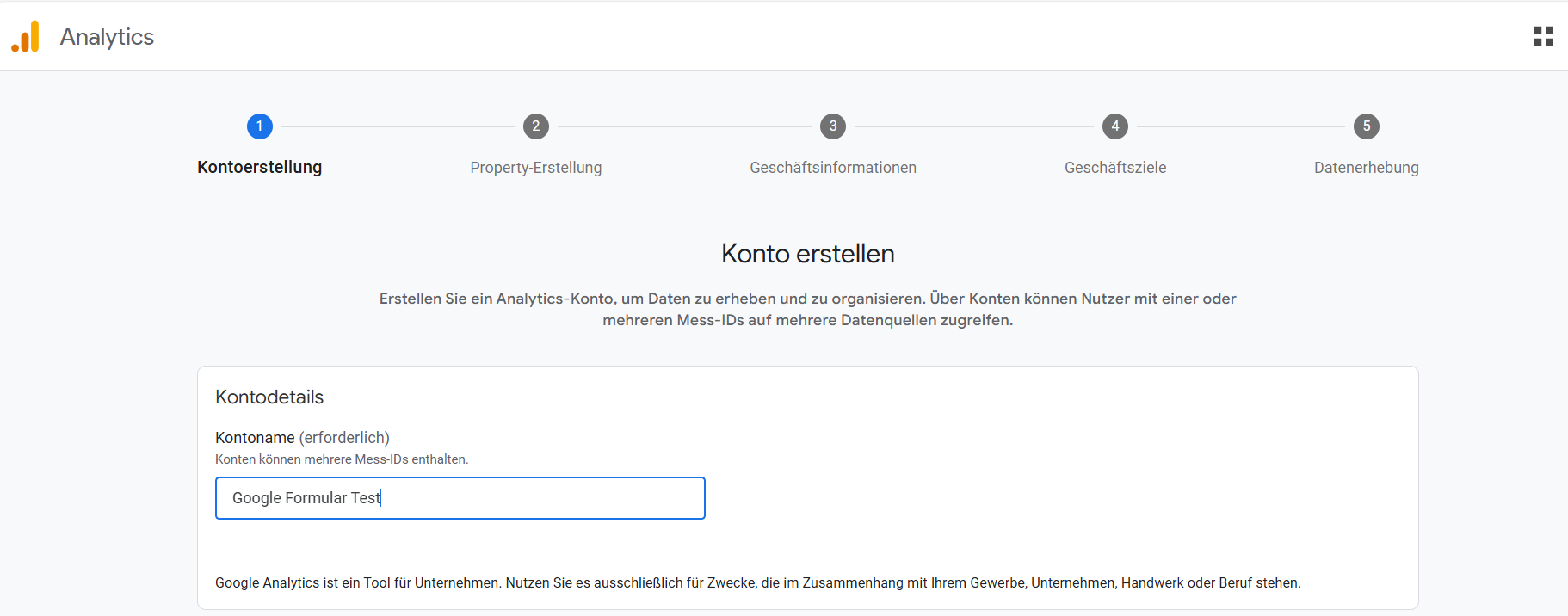The image size is (1568, 616).
Task: Open the Datenerhebung step label
Action: pyautogui.click(x=1366, y=168)
